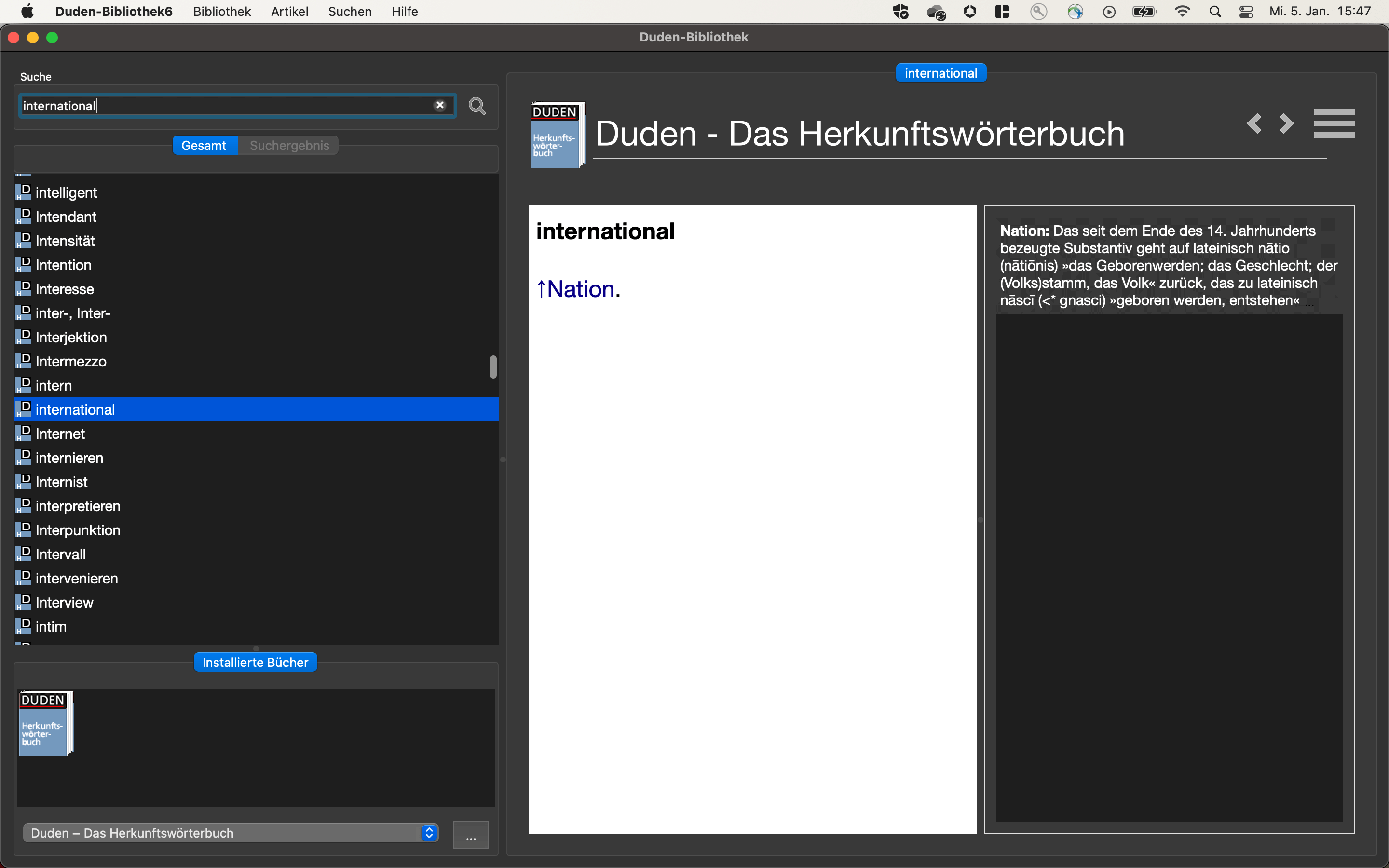Select Interjektion entry
Screen dimensions: 1389x868
(256, 338)
